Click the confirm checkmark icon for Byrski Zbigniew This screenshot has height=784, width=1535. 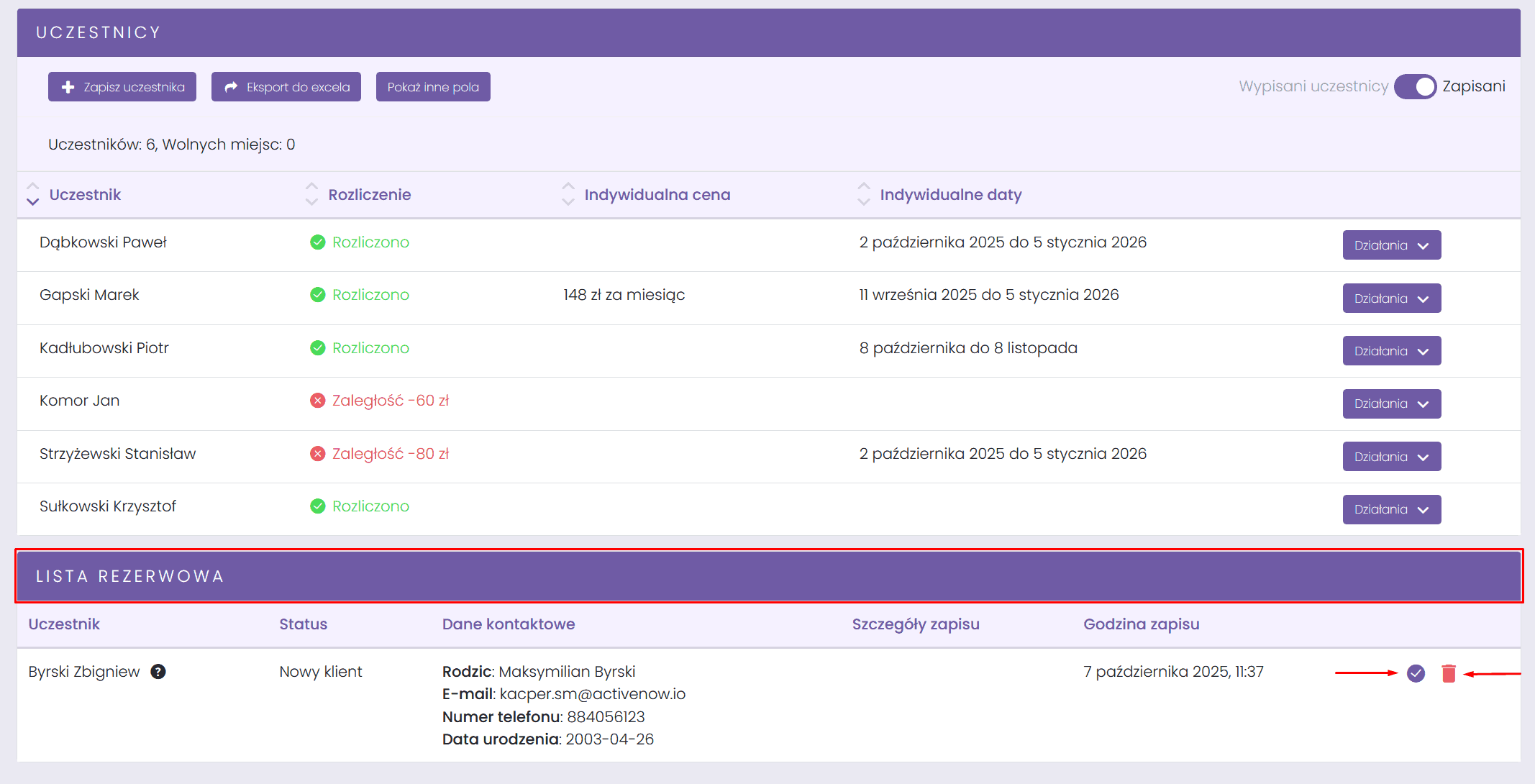[1416, 673]
